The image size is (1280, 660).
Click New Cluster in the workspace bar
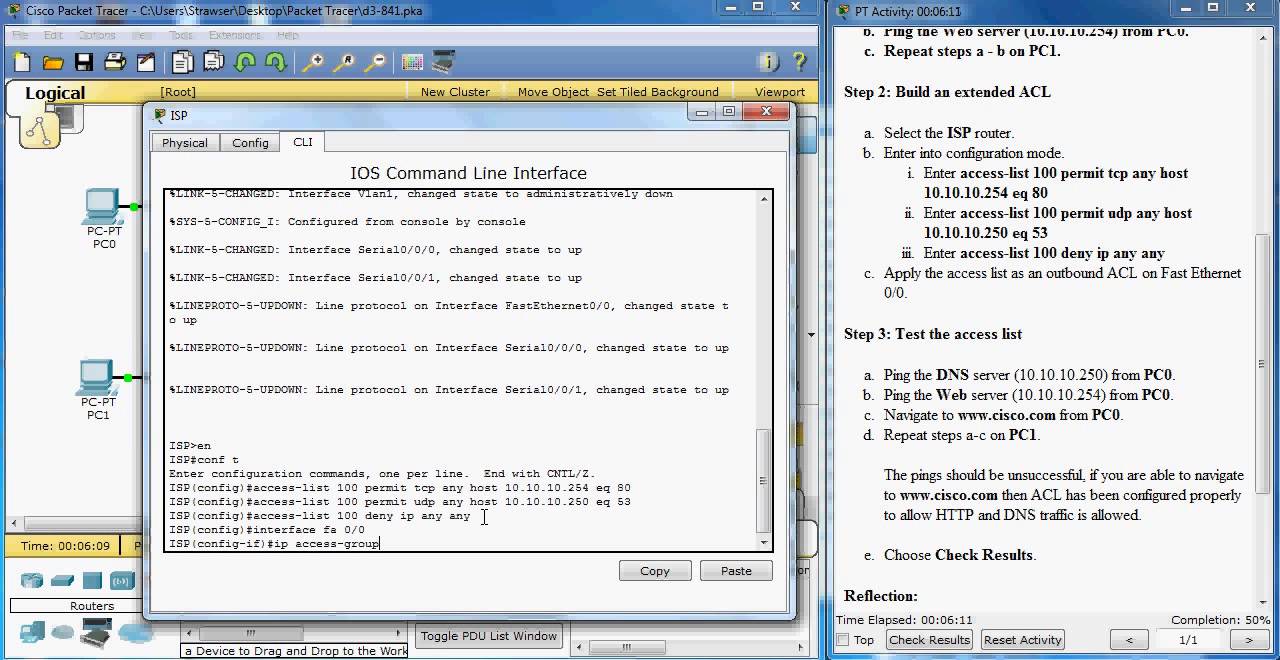point(455,92)
